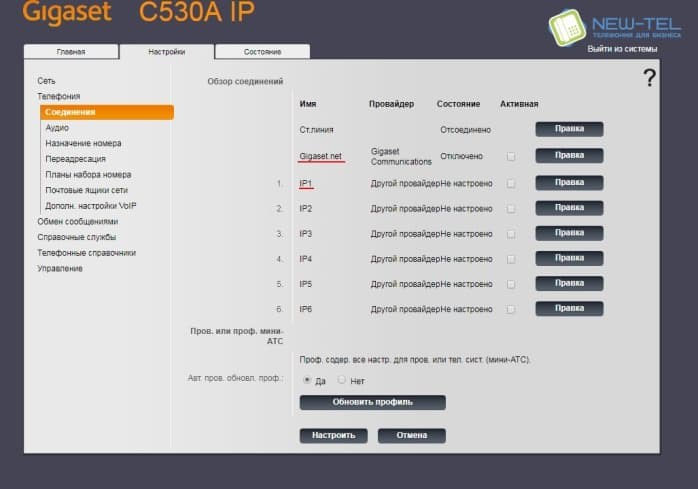Image resolution: width=698 pixels, height=489 pixels.
Task: Open Назначение номера in sidebar
Action: pos(83,143)
